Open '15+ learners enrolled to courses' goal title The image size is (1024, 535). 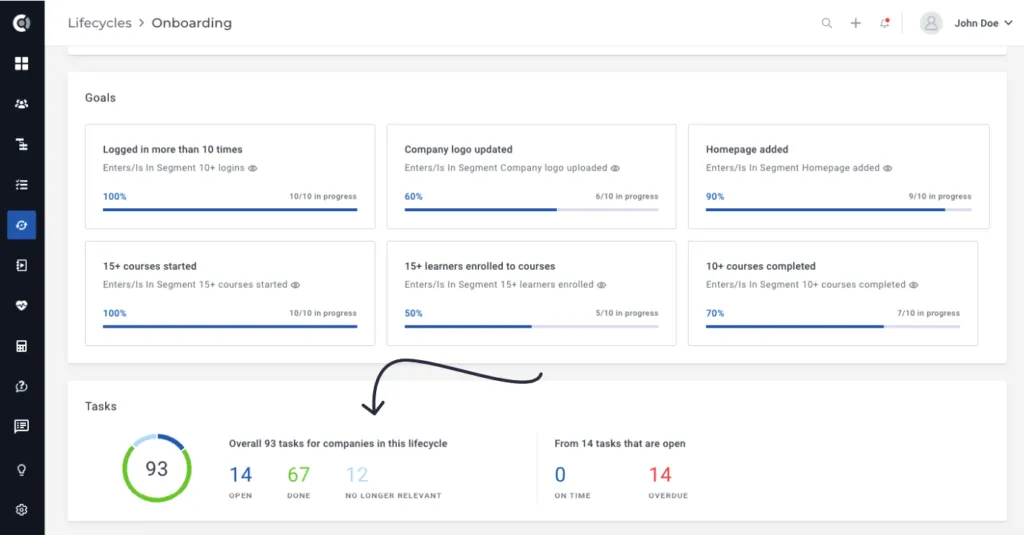click(x=480, y=267)
